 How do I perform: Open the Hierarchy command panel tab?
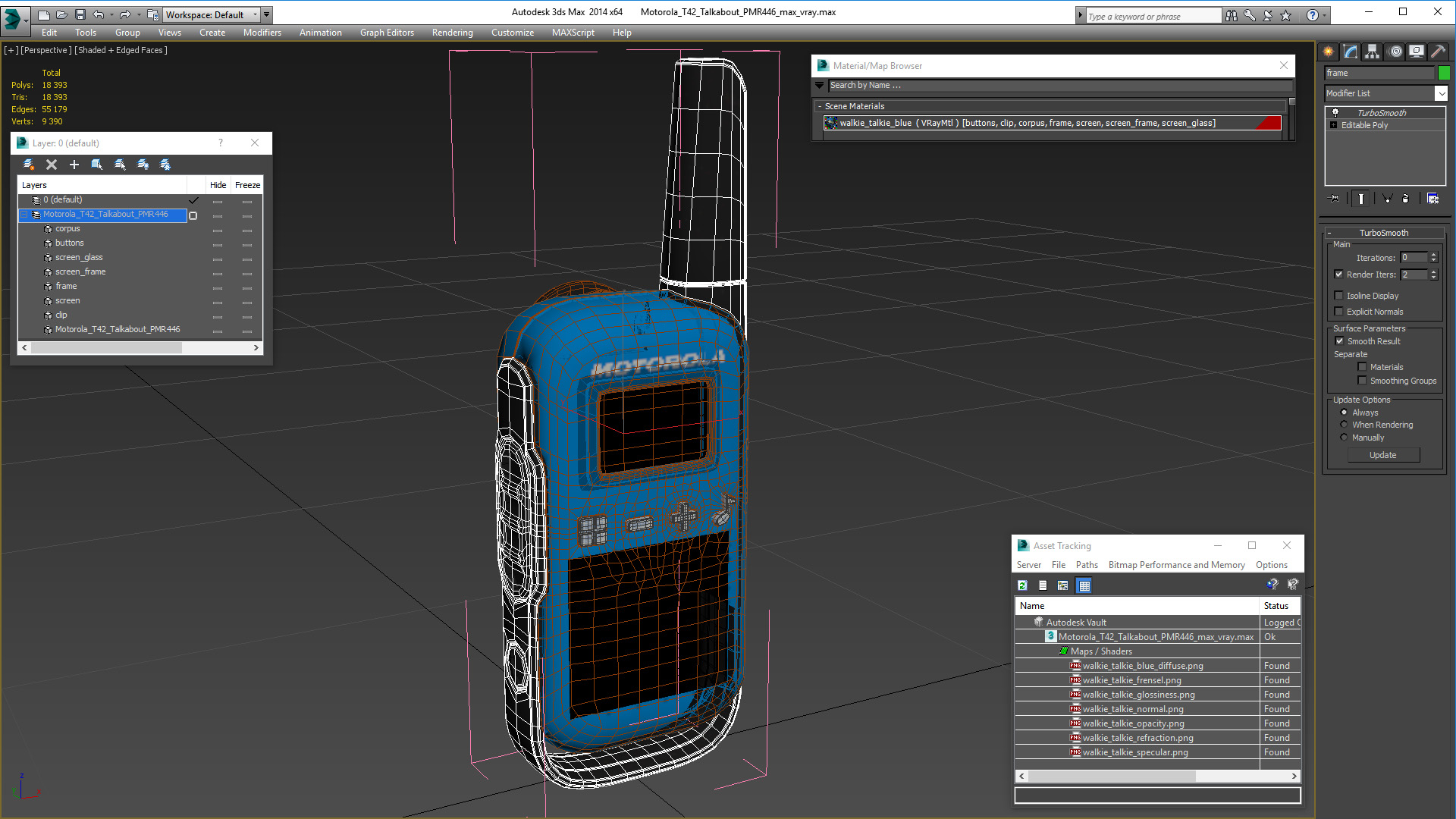[x=1373, y=52]
